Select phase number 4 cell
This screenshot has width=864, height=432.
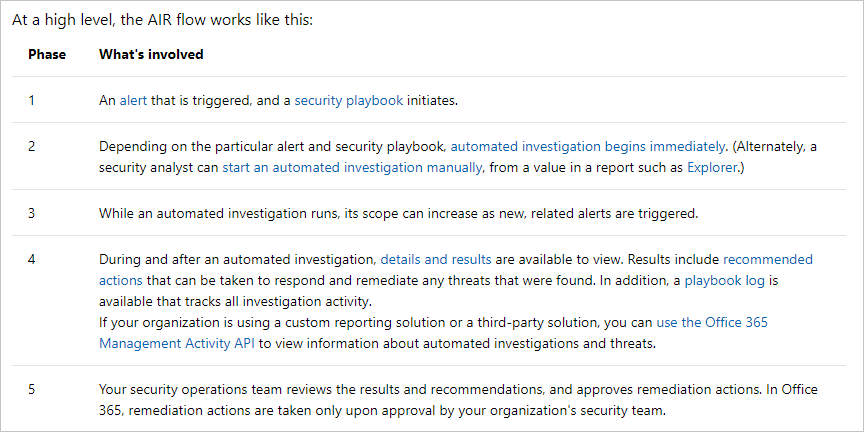pyautogui.click(x=31, y=259)
